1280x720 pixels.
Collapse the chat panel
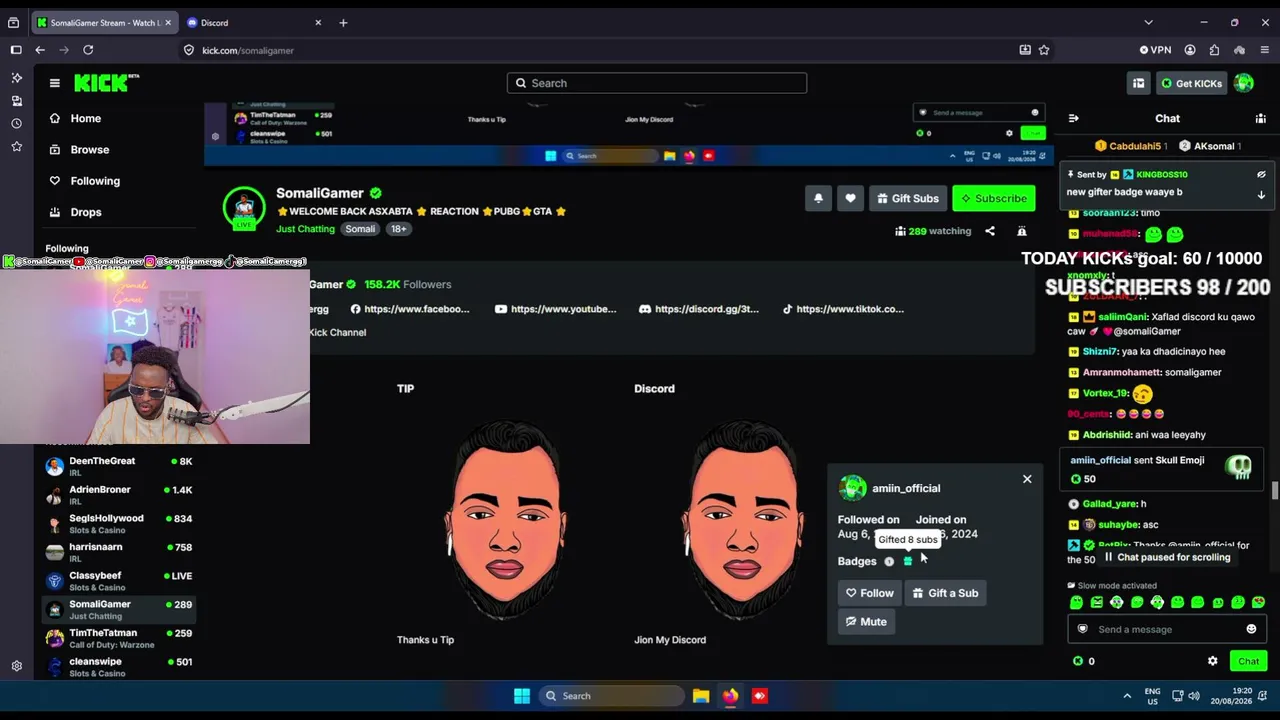[1073, 118]
